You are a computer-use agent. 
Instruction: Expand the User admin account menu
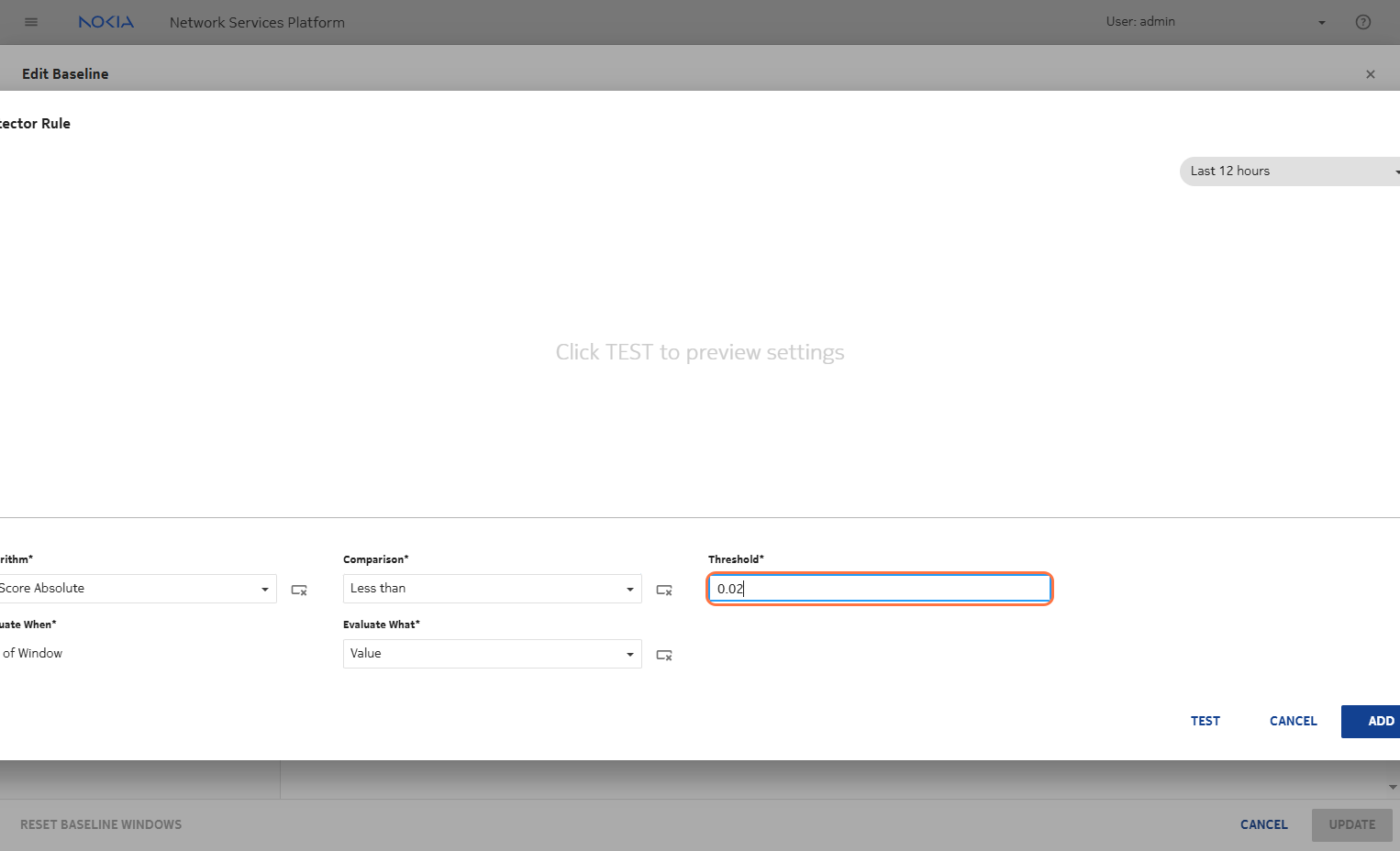tap(1321, 23)
